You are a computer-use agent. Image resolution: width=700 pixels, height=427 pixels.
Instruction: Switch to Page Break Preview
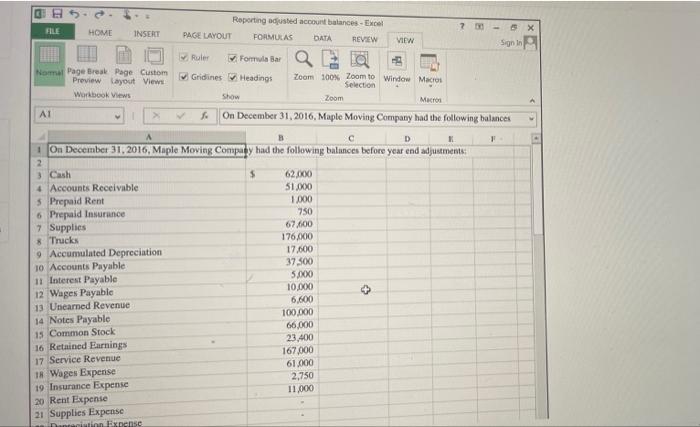tap(87, 65)
